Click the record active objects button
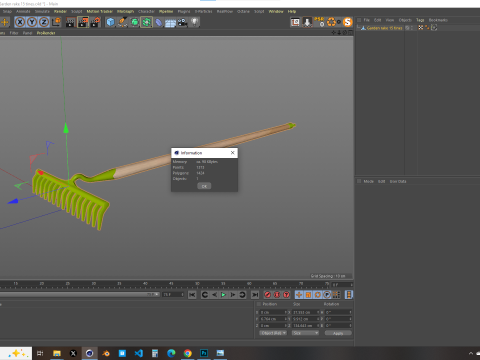This screenshot has width=480, height=360. point(267,295)
